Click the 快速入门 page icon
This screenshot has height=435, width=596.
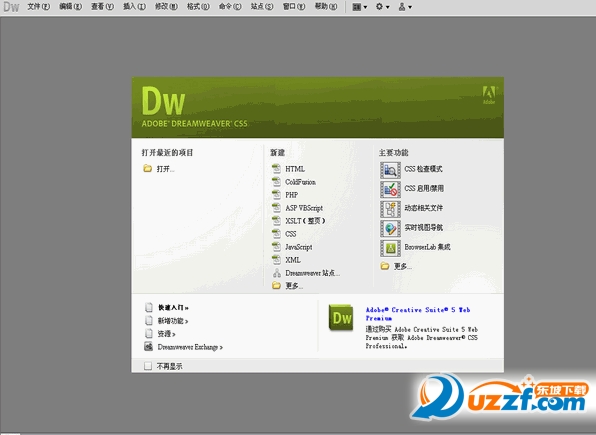149,307
